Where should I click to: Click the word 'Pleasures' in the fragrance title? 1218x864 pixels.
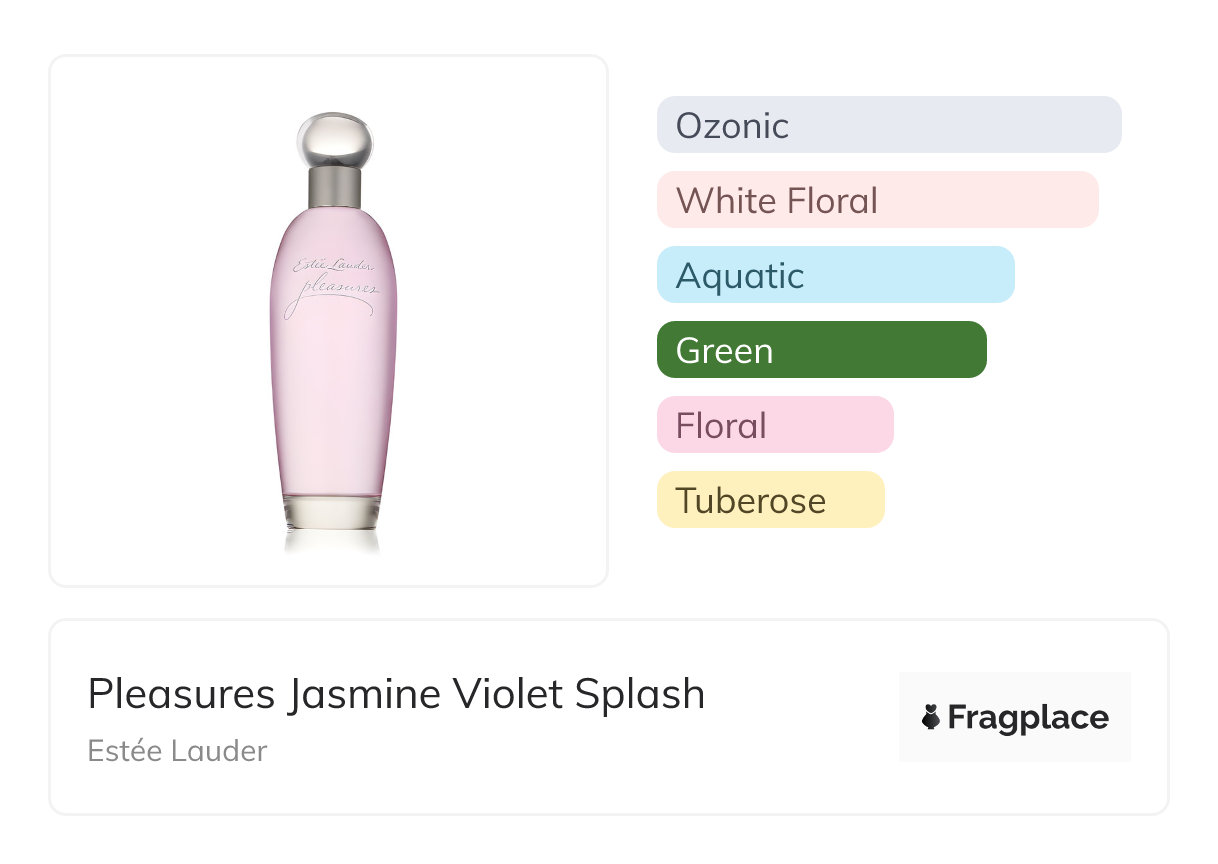pyautogui.click(x=181, y=694)
